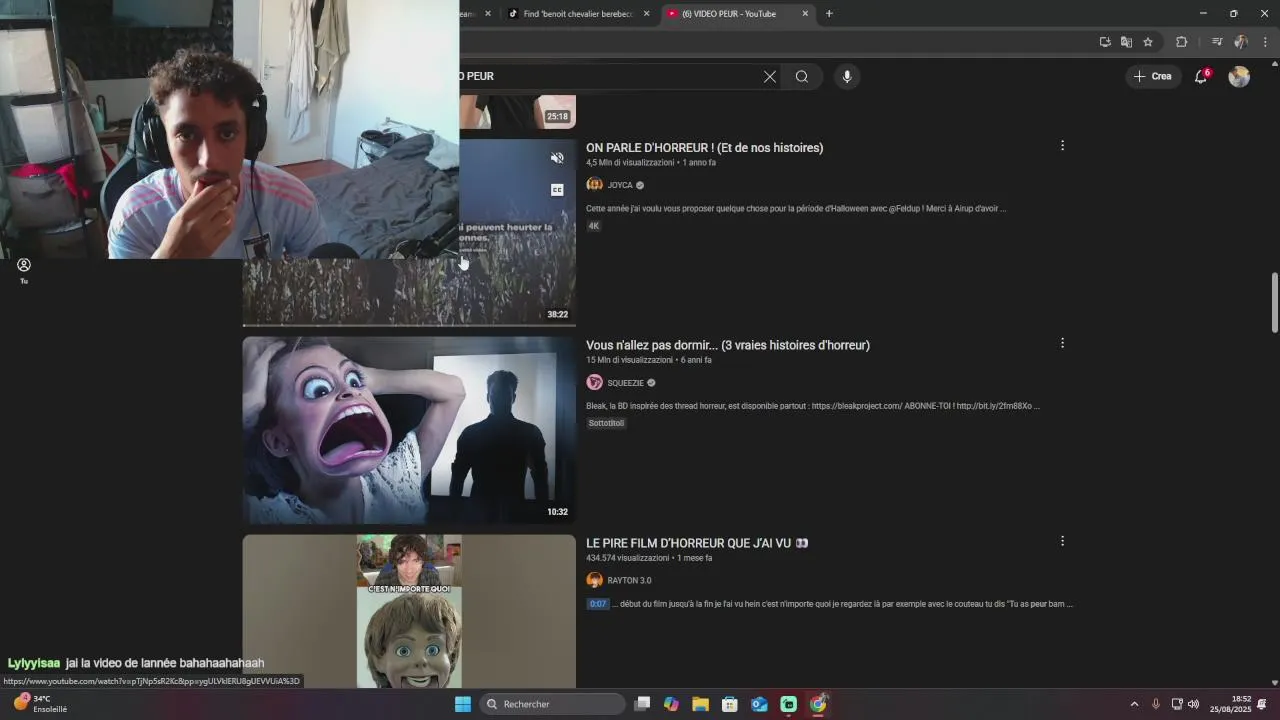Click the Tu account icon in sidebar
This screenshot has width=1280, height=720.
coord(24,270)
